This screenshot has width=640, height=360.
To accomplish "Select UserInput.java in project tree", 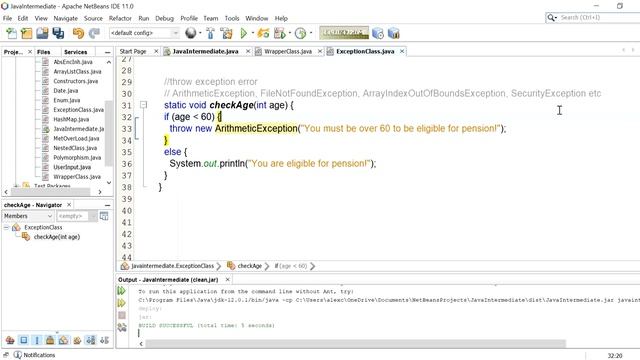I will click(72, 167).
